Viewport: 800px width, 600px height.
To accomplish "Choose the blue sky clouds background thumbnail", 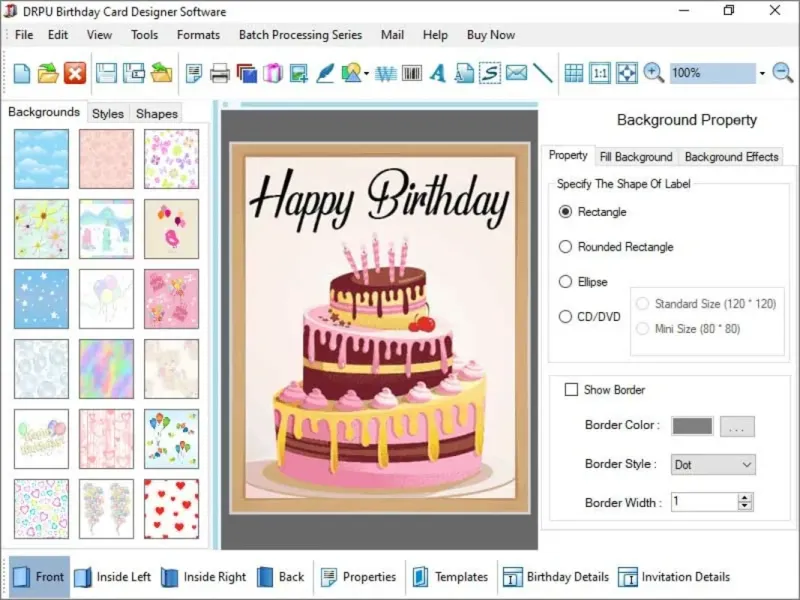I will pos(41,159).
